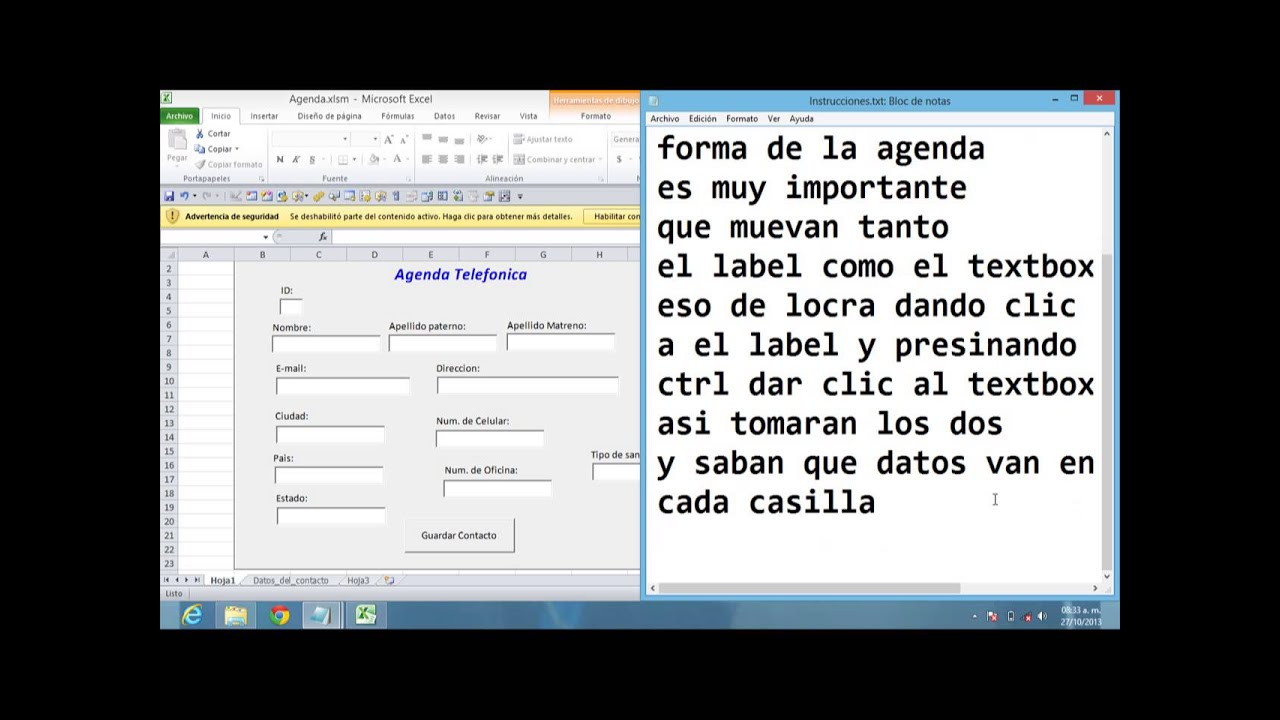
Task: Click the Num. de Celular text box
Action: 490,437
